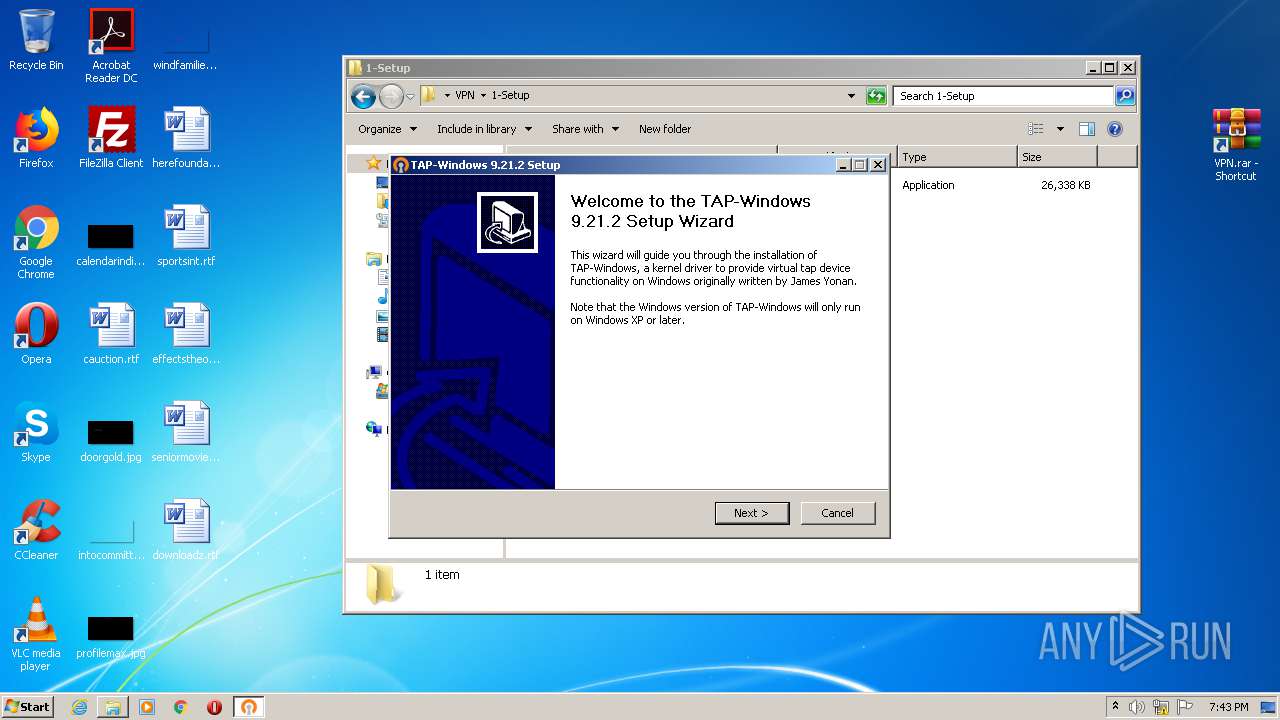Screen dimensions: 1280x720
Task: Launch CCleaner desktop shortcut
Action: [36, 530]
